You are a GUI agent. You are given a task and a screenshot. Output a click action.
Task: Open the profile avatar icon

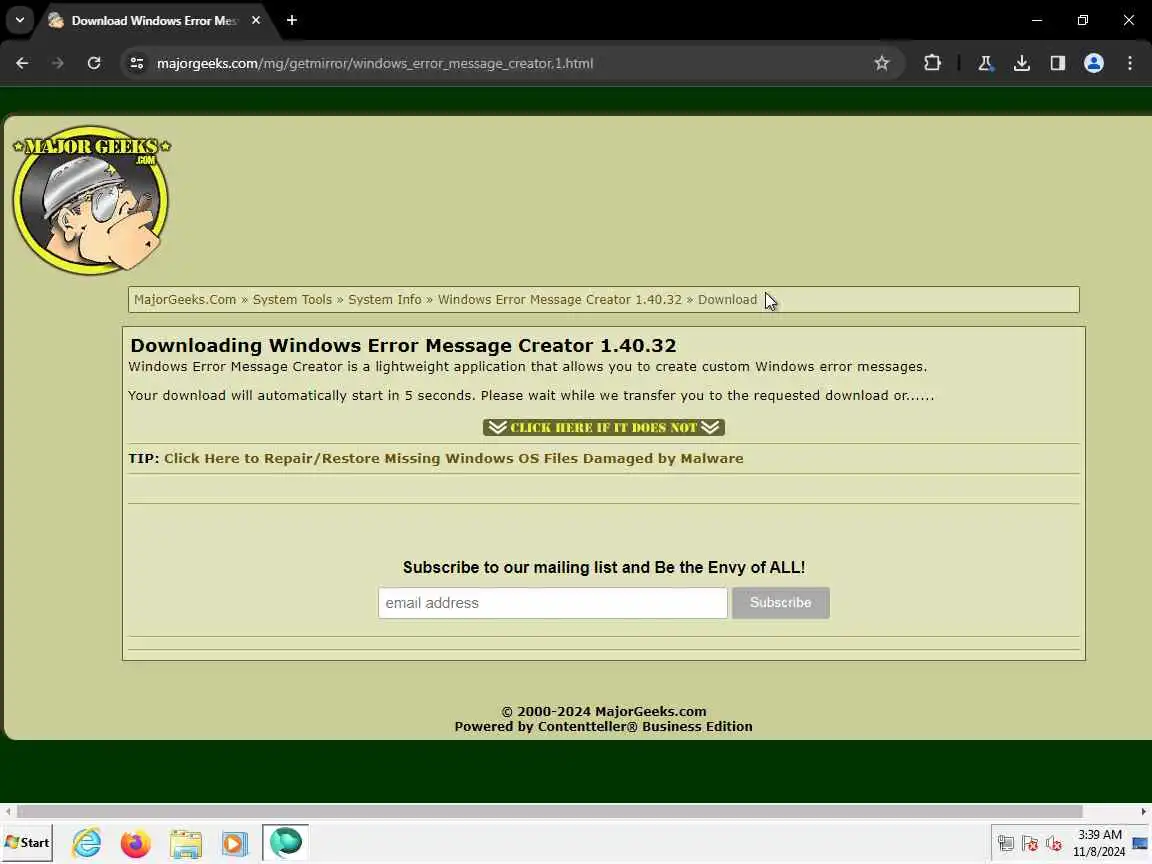(x=1094, y=63)
